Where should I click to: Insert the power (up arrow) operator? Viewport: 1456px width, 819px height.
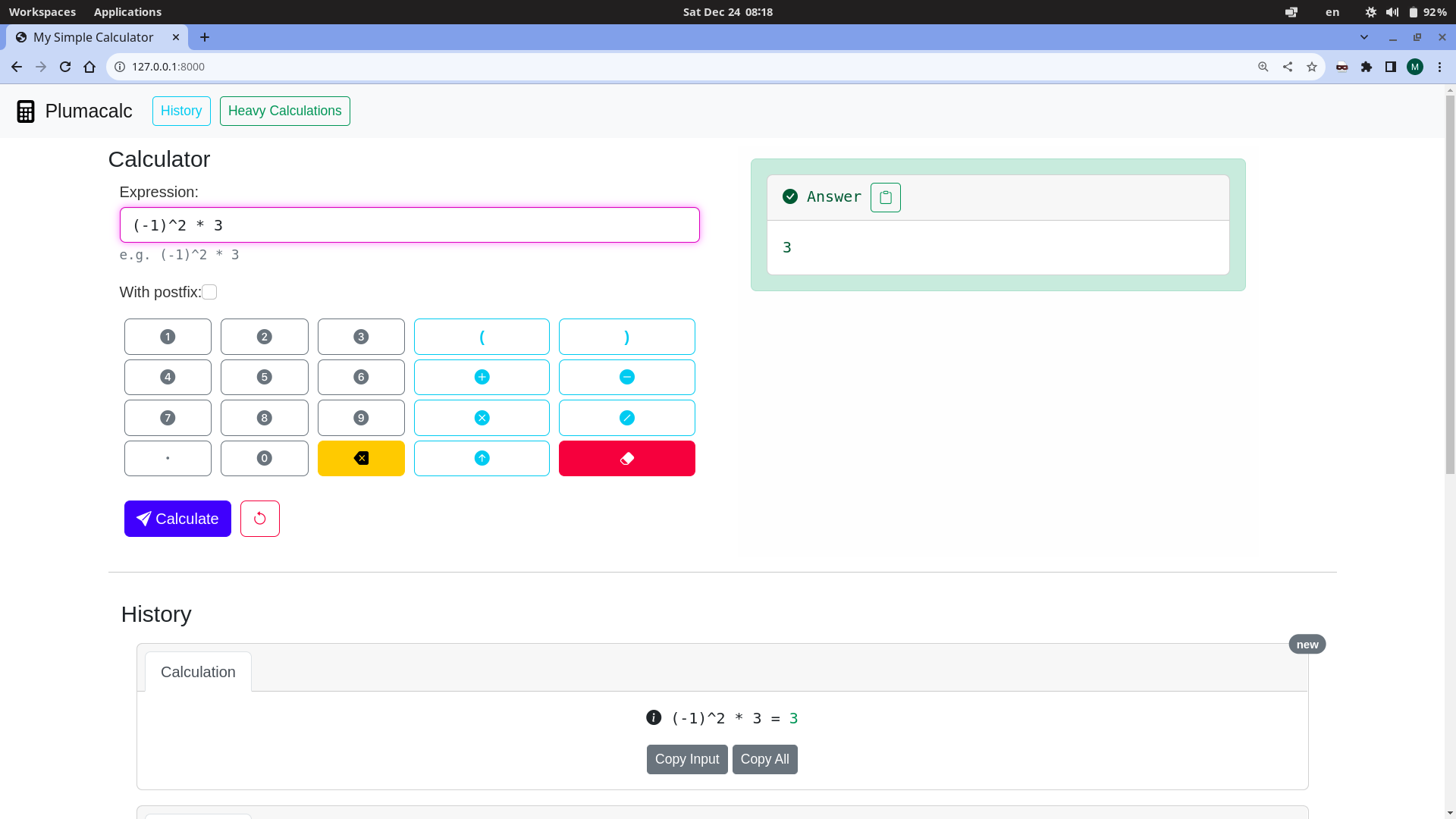pos(482,458)
